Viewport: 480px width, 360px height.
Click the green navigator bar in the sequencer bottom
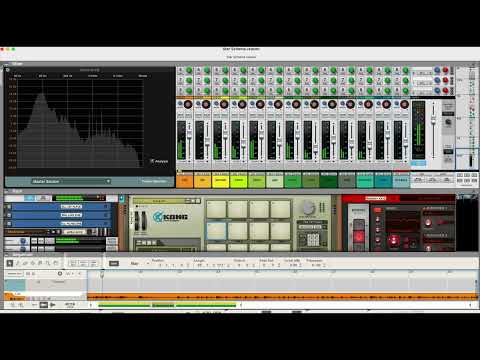click(x=167, y=305)
